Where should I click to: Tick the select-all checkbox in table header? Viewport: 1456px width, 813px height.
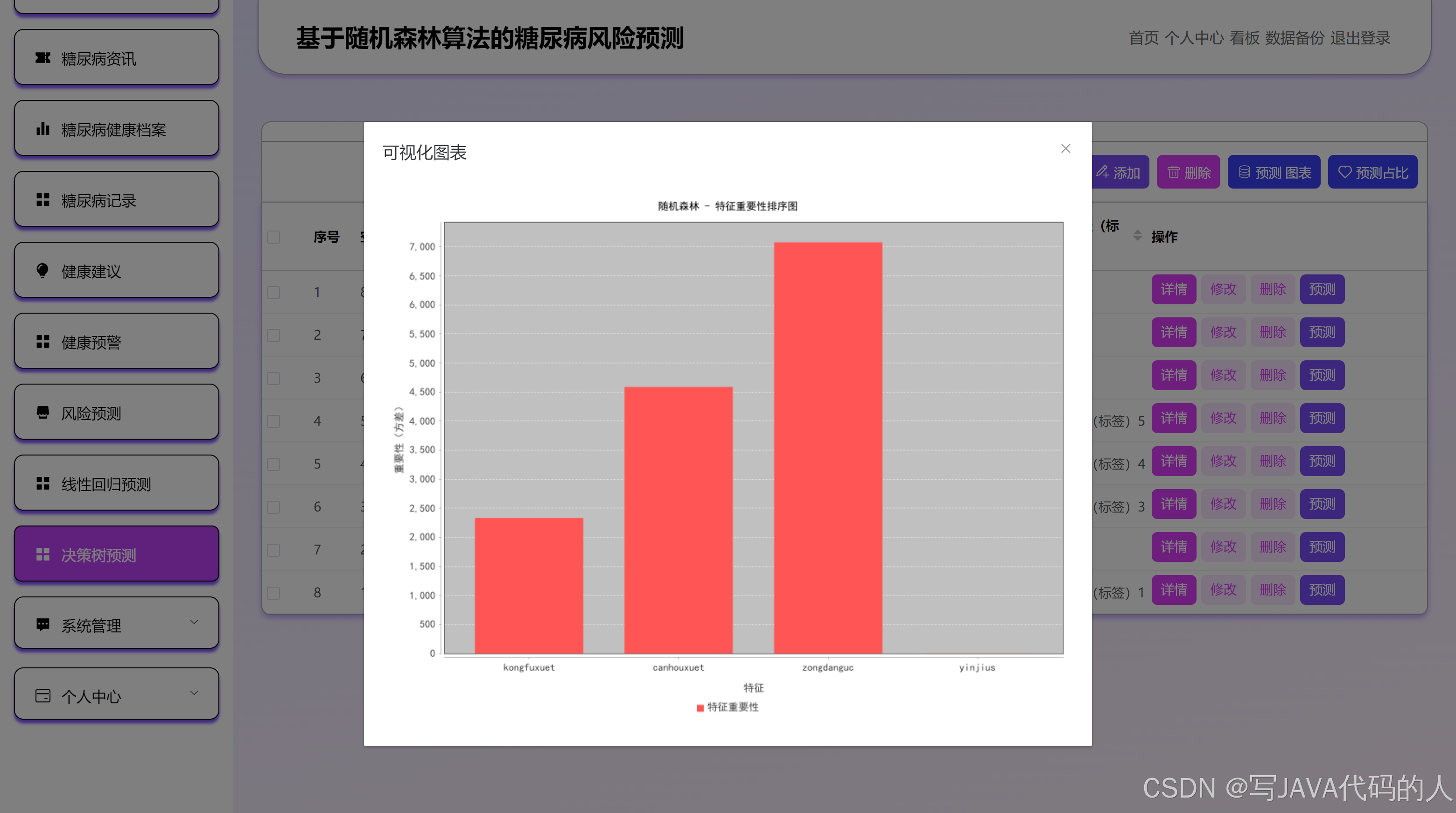tap(273, 237)
